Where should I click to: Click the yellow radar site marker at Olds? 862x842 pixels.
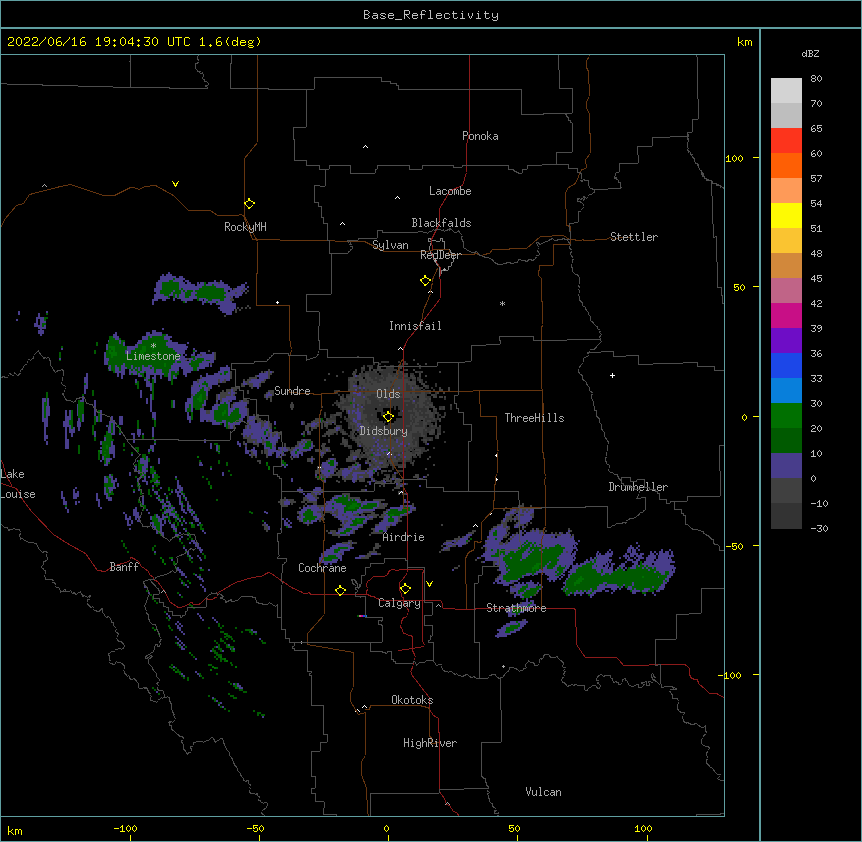pyautogui.click(x=388, y=416)
